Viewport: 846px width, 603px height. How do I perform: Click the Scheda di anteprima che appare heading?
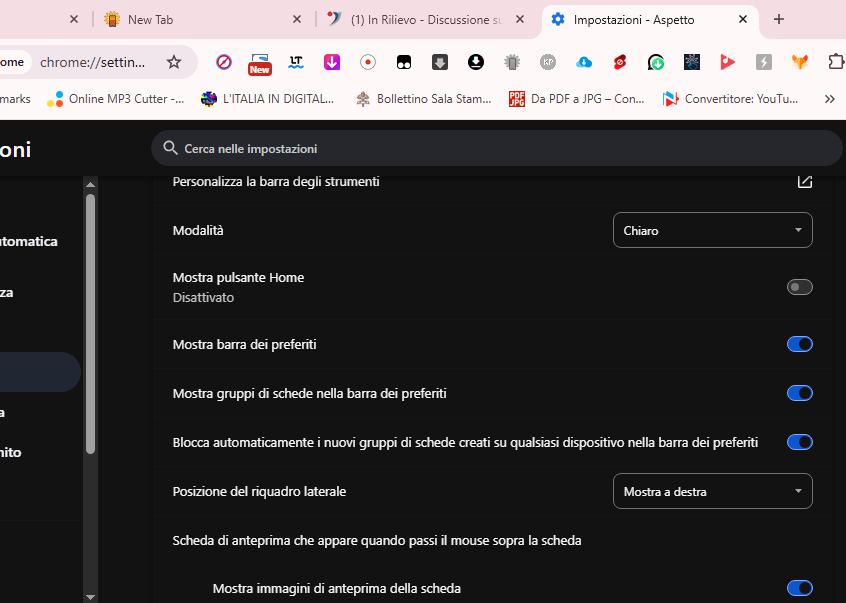[x=377, y=540]
